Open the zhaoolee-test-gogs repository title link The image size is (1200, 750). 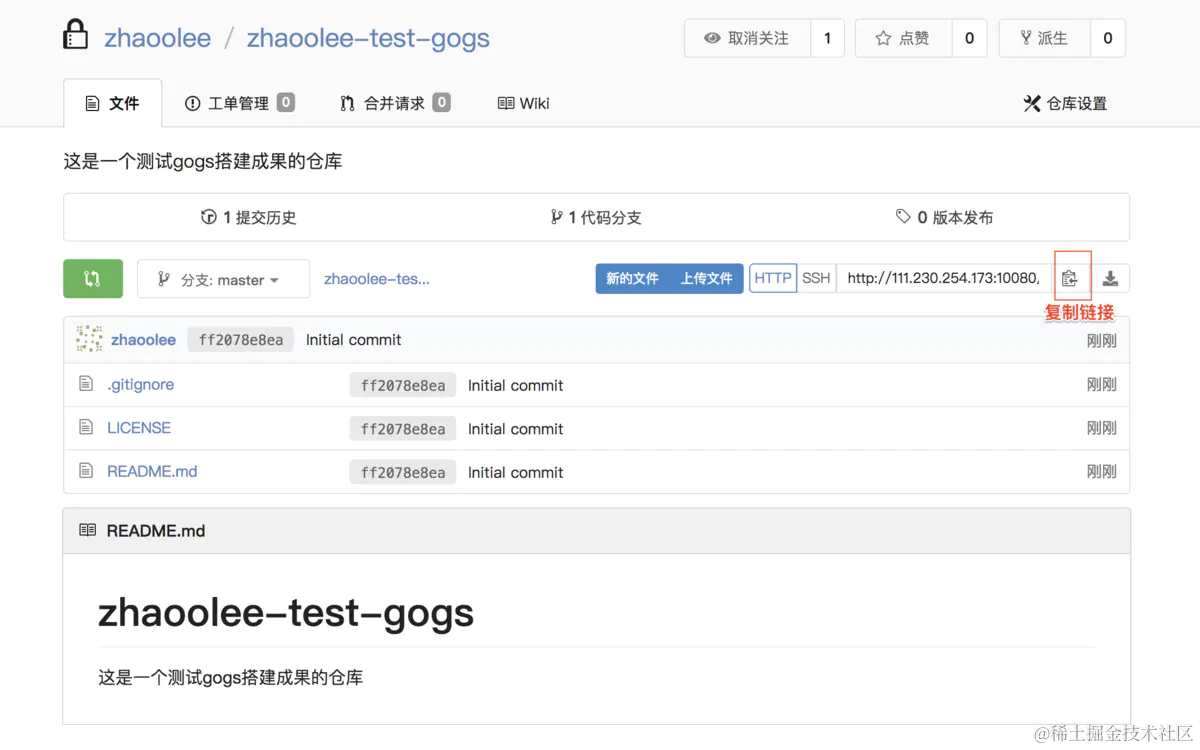pos(368,39)
